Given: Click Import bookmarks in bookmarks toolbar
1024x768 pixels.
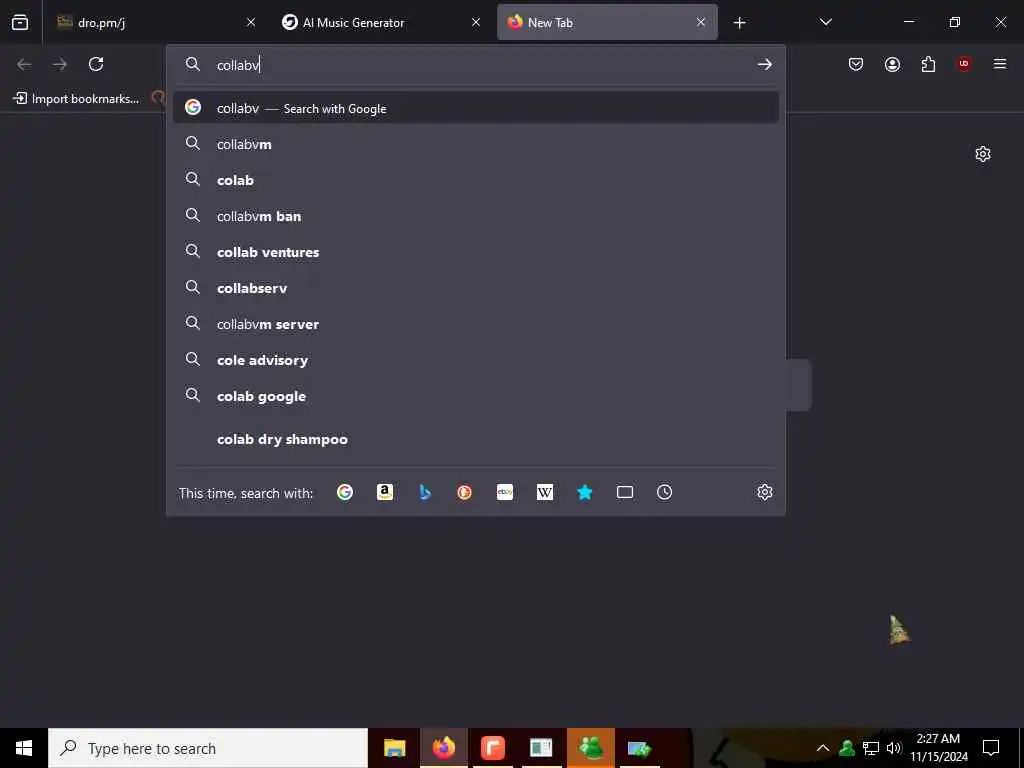Looking at the screenshot, I should (x=76, y=99).
